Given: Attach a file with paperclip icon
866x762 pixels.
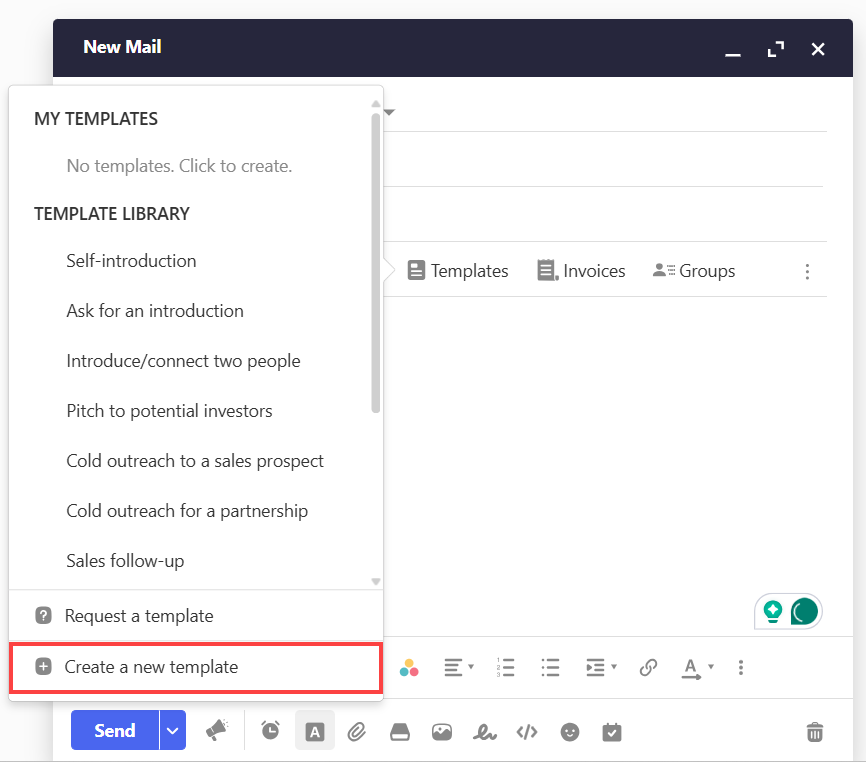Looking at the screenshot, I should click(357, 732).
